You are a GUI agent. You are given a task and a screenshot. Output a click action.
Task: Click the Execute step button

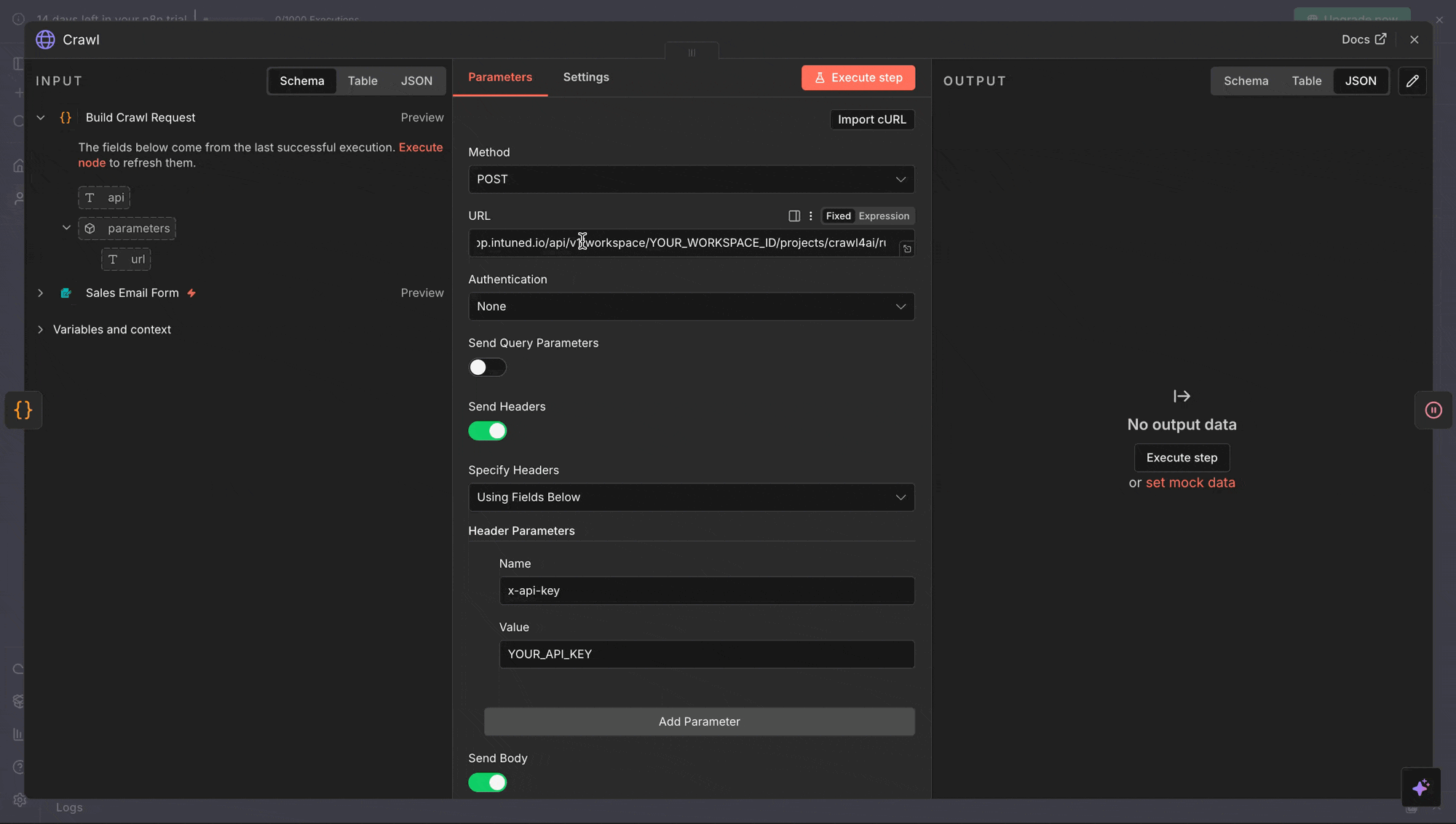click(x=858, y=77)
